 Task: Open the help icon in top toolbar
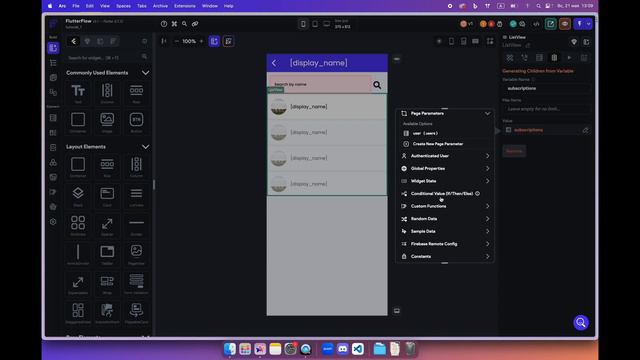164,24
